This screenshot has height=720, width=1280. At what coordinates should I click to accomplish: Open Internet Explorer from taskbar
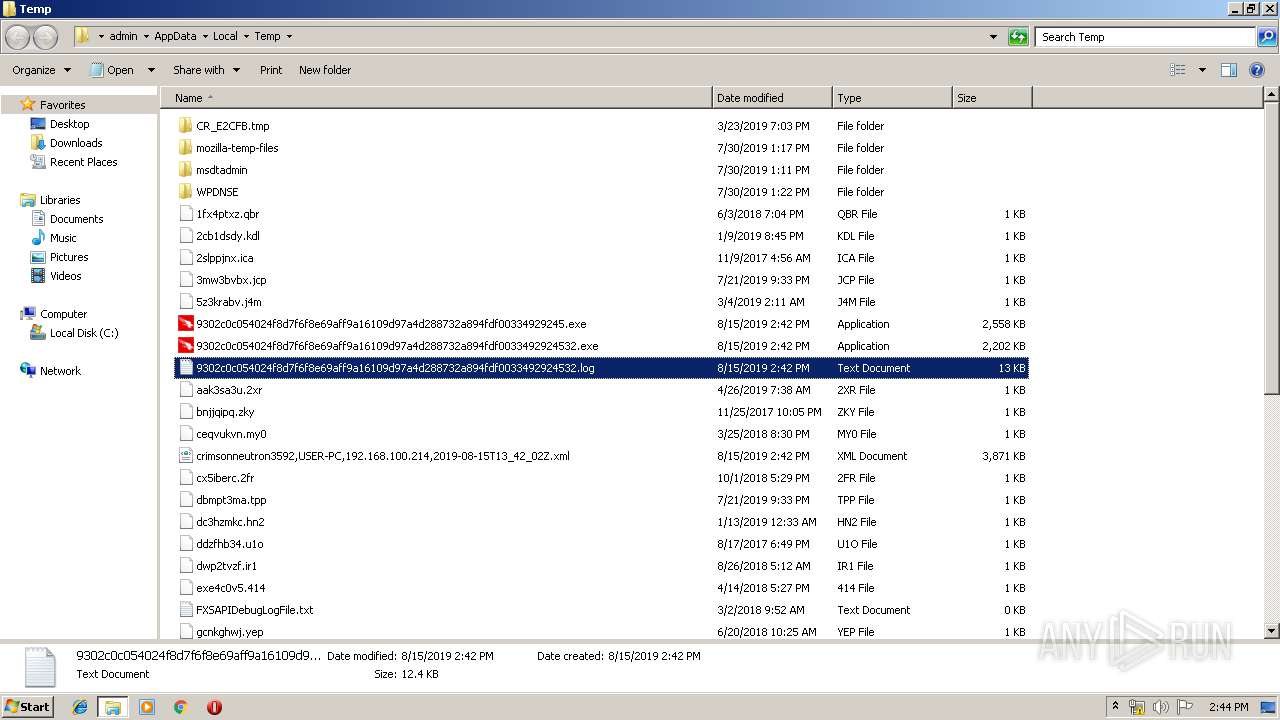click(x=80, y=707)
